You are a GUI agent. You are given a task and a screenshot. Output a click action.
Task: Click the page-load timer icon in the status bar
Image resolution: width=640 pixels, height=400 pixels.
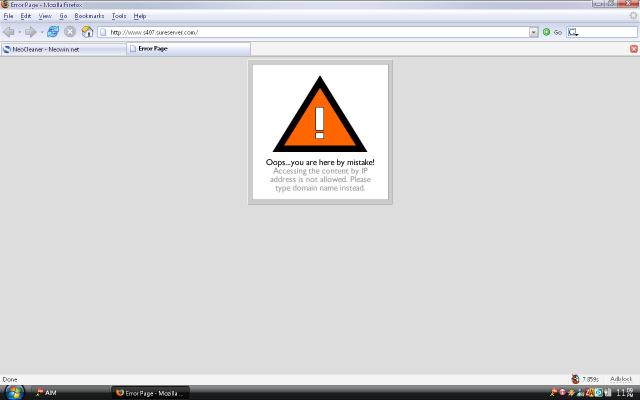[x=576, y=379]
